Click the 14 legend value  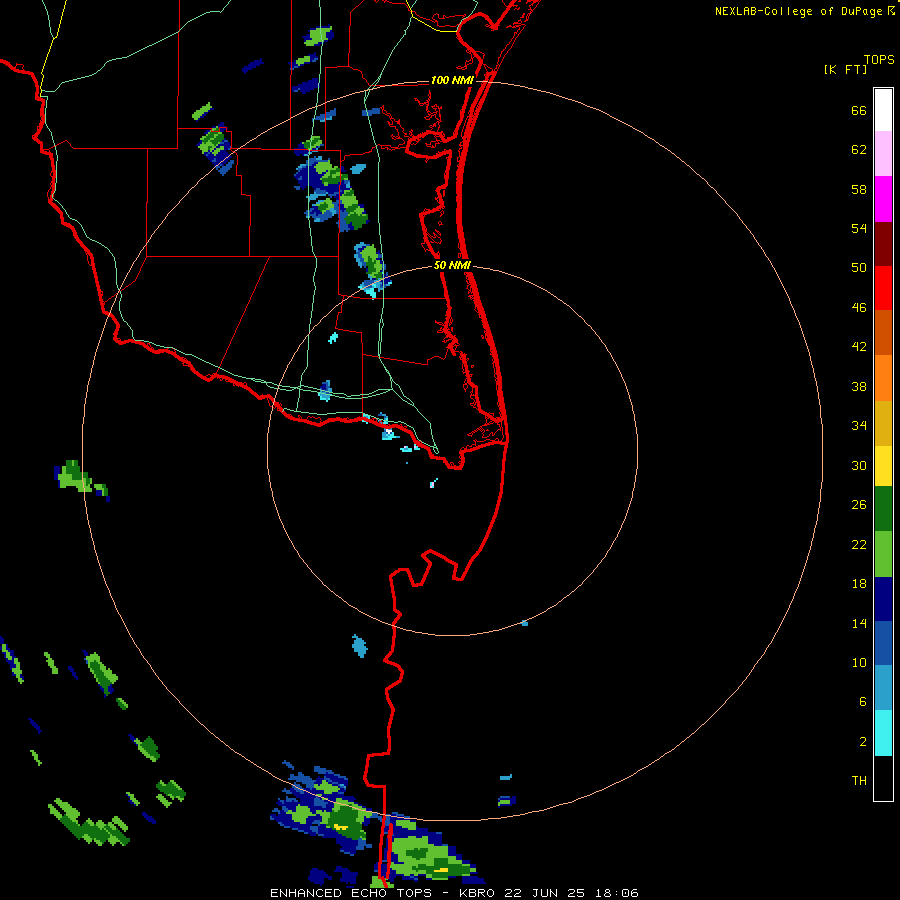coord(859,623)
